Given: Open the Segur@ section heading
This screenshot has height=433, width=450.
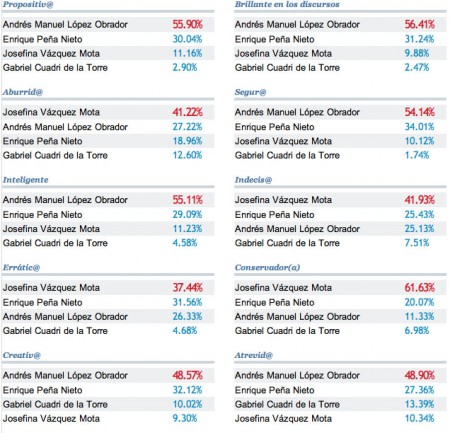Looking at the screenshot, I should (250, 92).
